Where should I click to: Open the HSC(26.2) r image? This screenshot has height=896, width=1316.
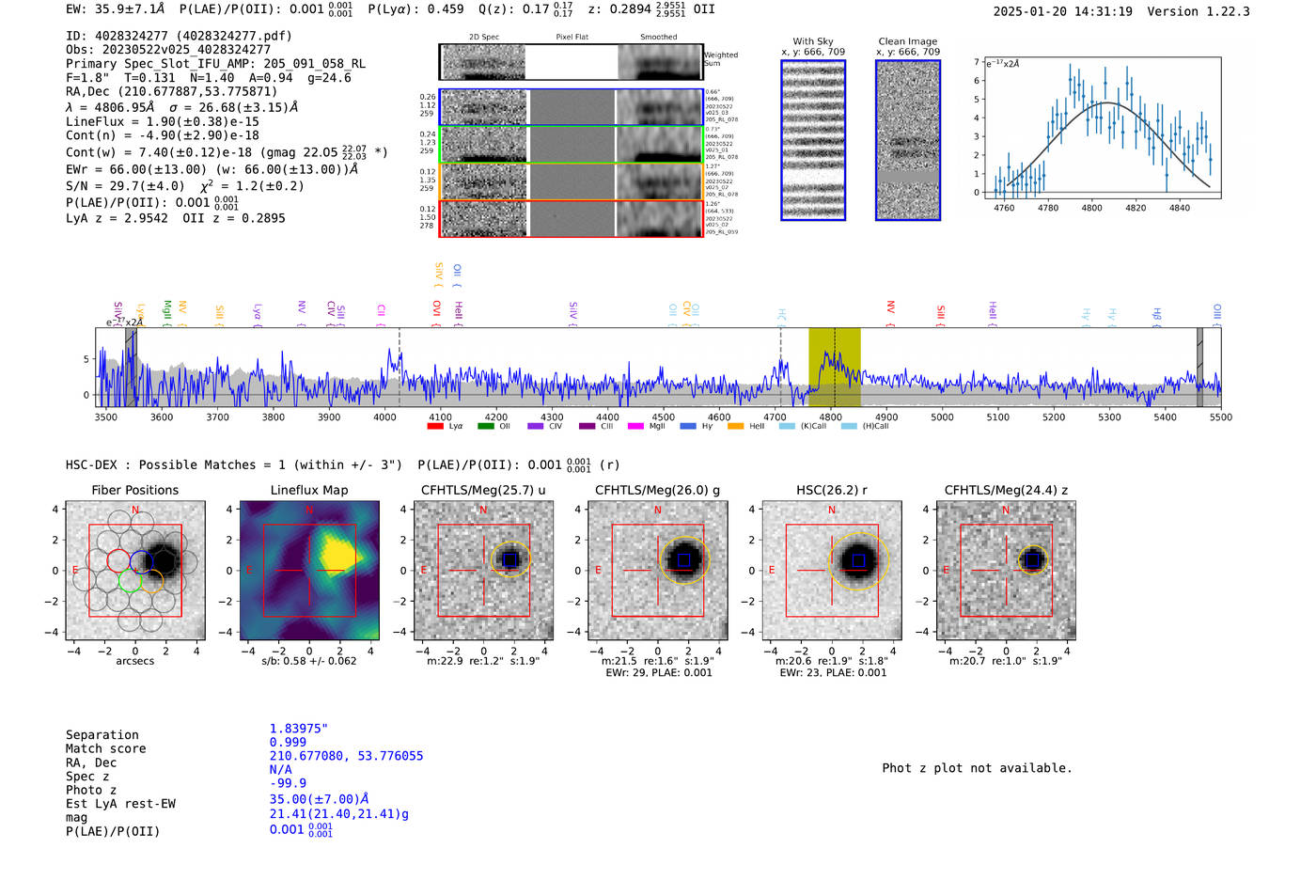click(832, 570)
